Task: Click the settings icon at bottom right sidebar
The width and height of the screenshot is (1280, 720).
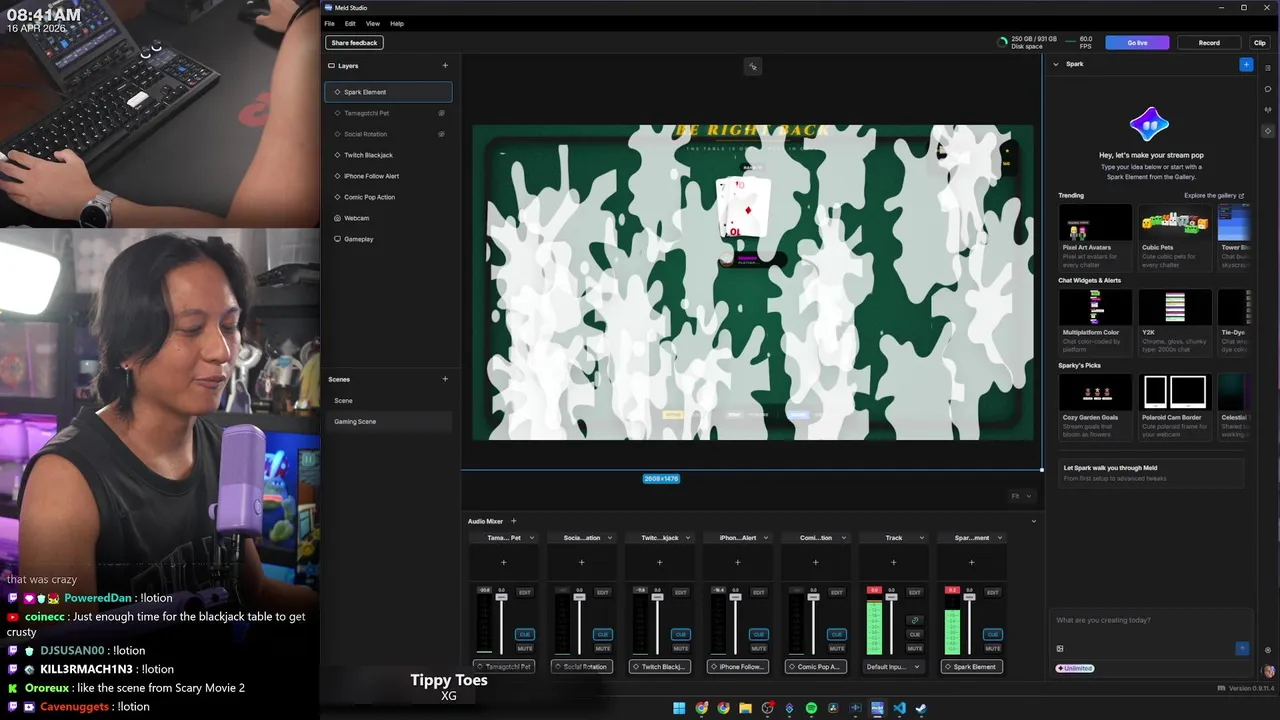Action: [x=1268, y=650]
